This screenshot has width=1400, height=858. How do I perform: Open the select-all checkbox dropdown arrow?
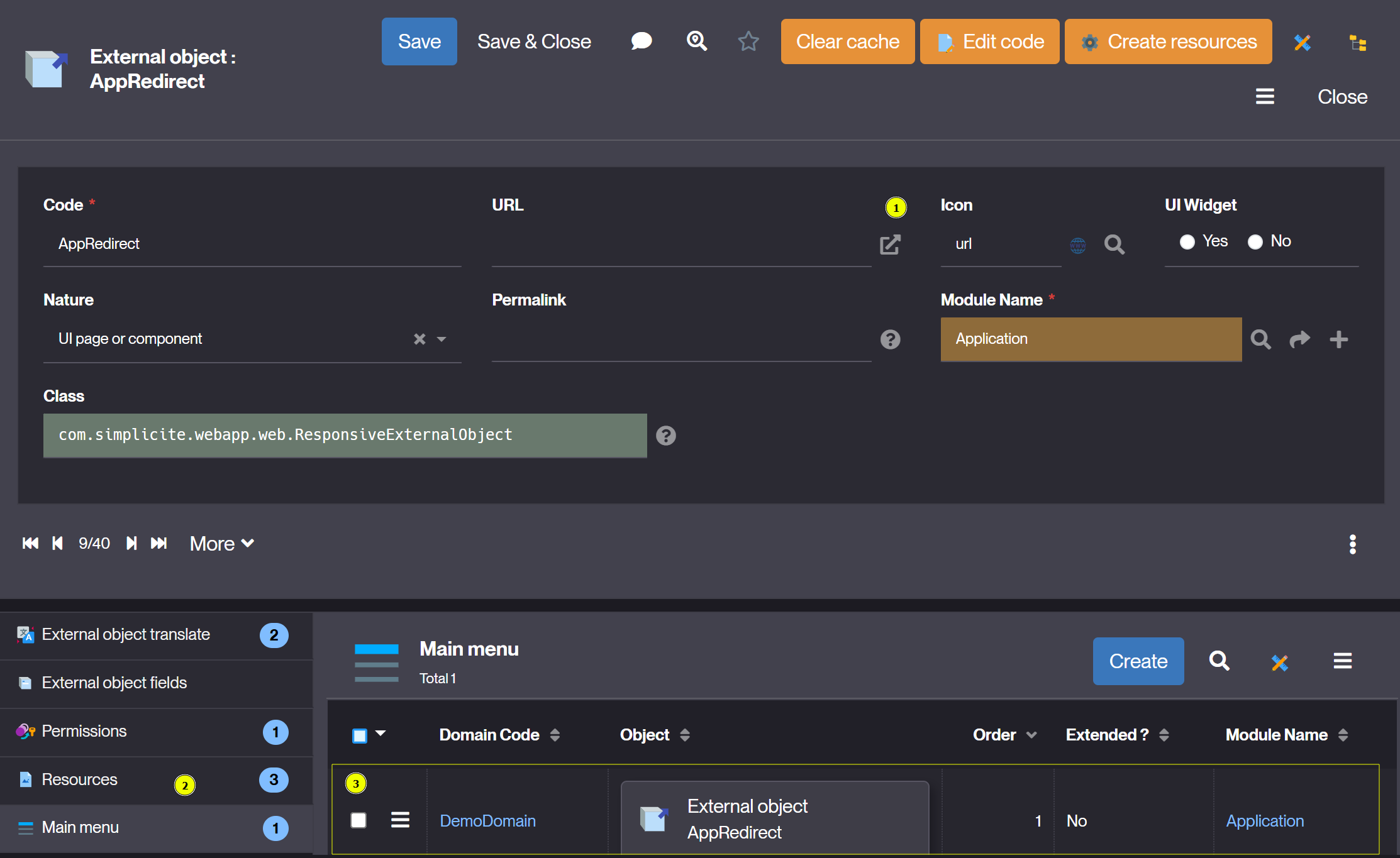[381, 734]
